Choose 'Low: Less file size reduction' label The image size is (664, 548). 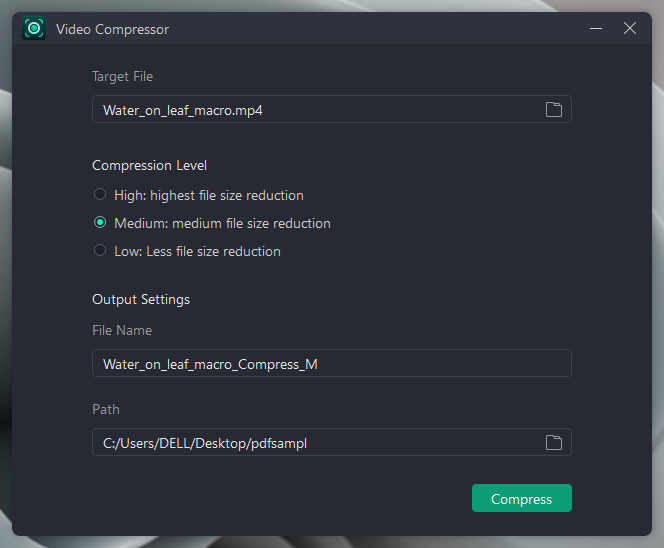197,251
